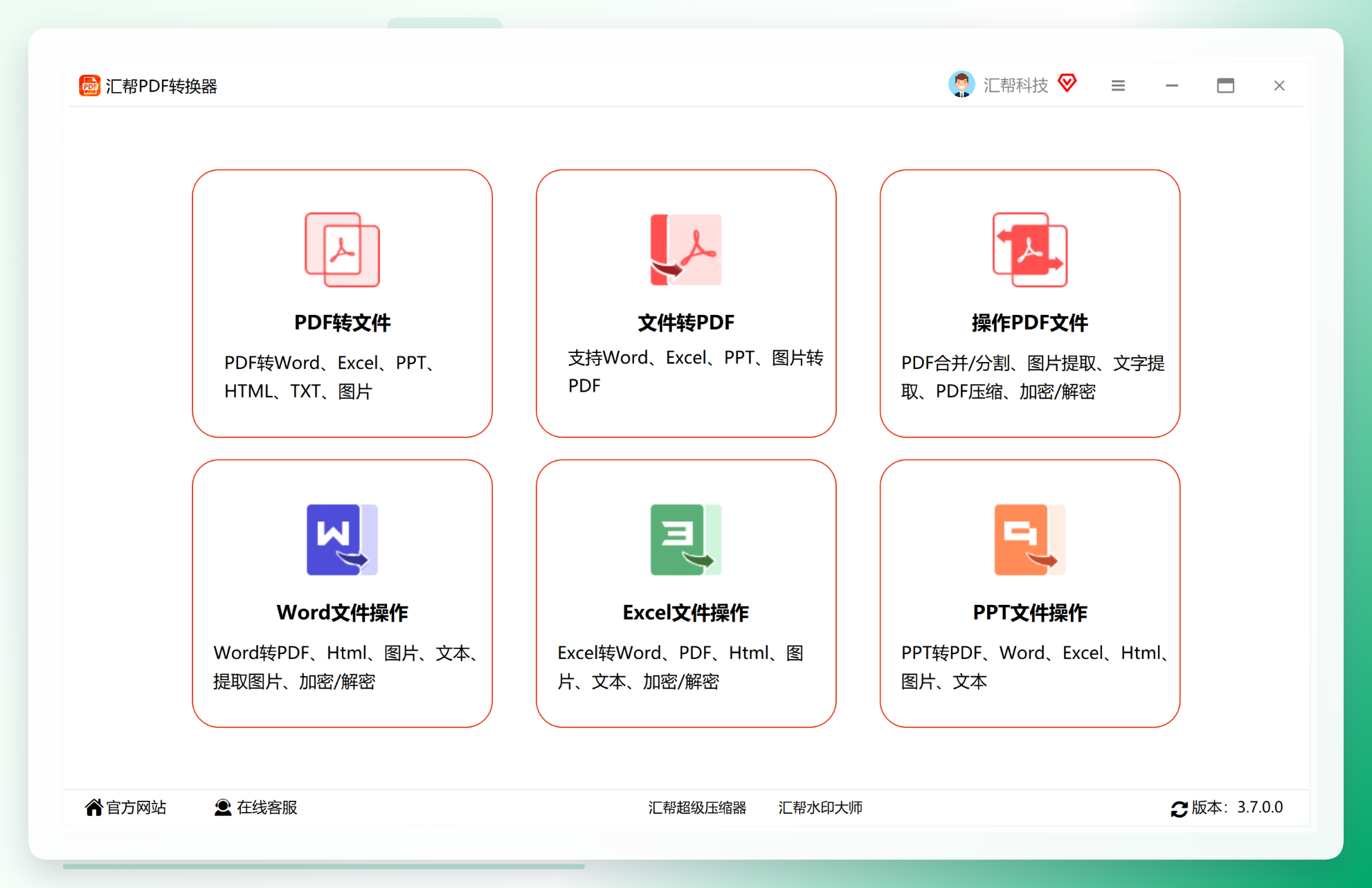Click the PDF转文件 card icon
This screenshot has width=1372, height=888.
342,250
